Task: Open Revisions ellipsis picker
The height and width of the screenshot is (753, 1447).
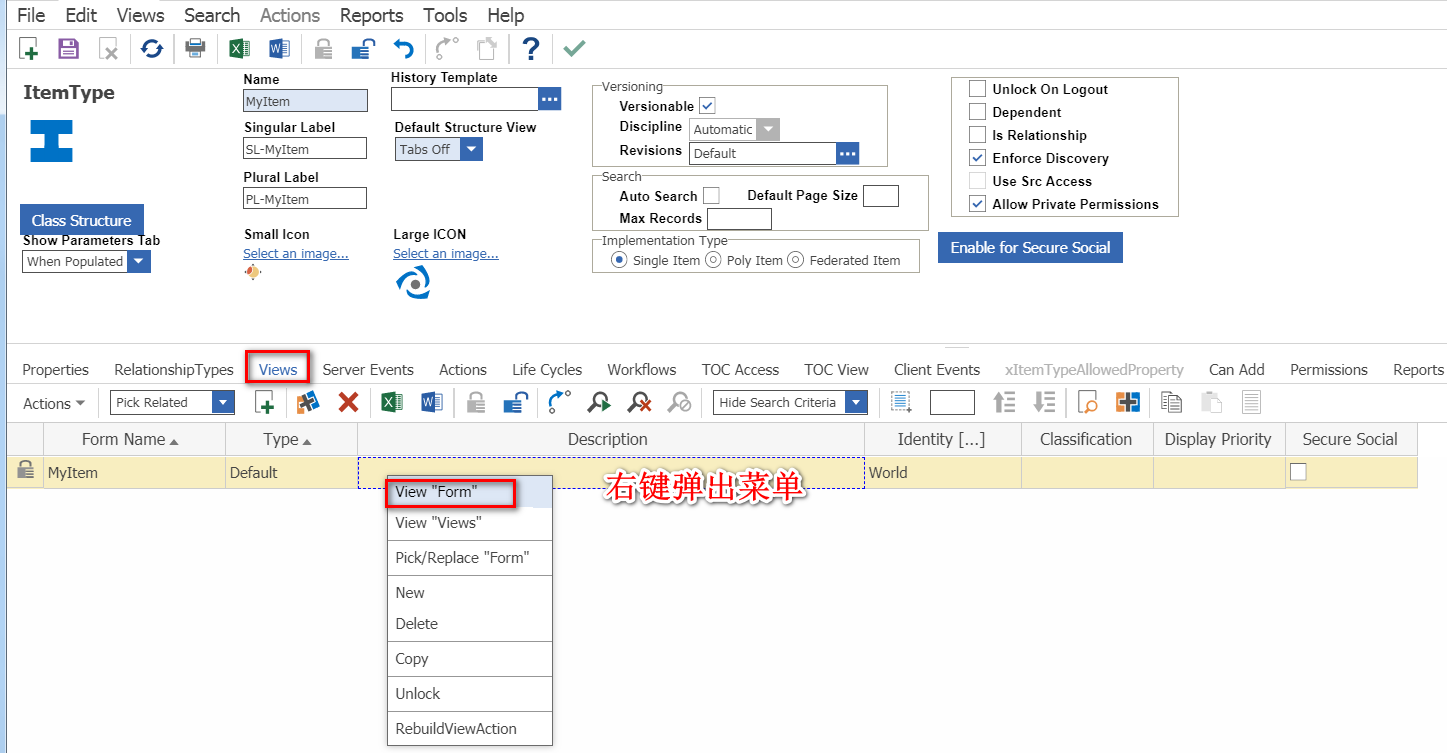Action: click(848, 153)
